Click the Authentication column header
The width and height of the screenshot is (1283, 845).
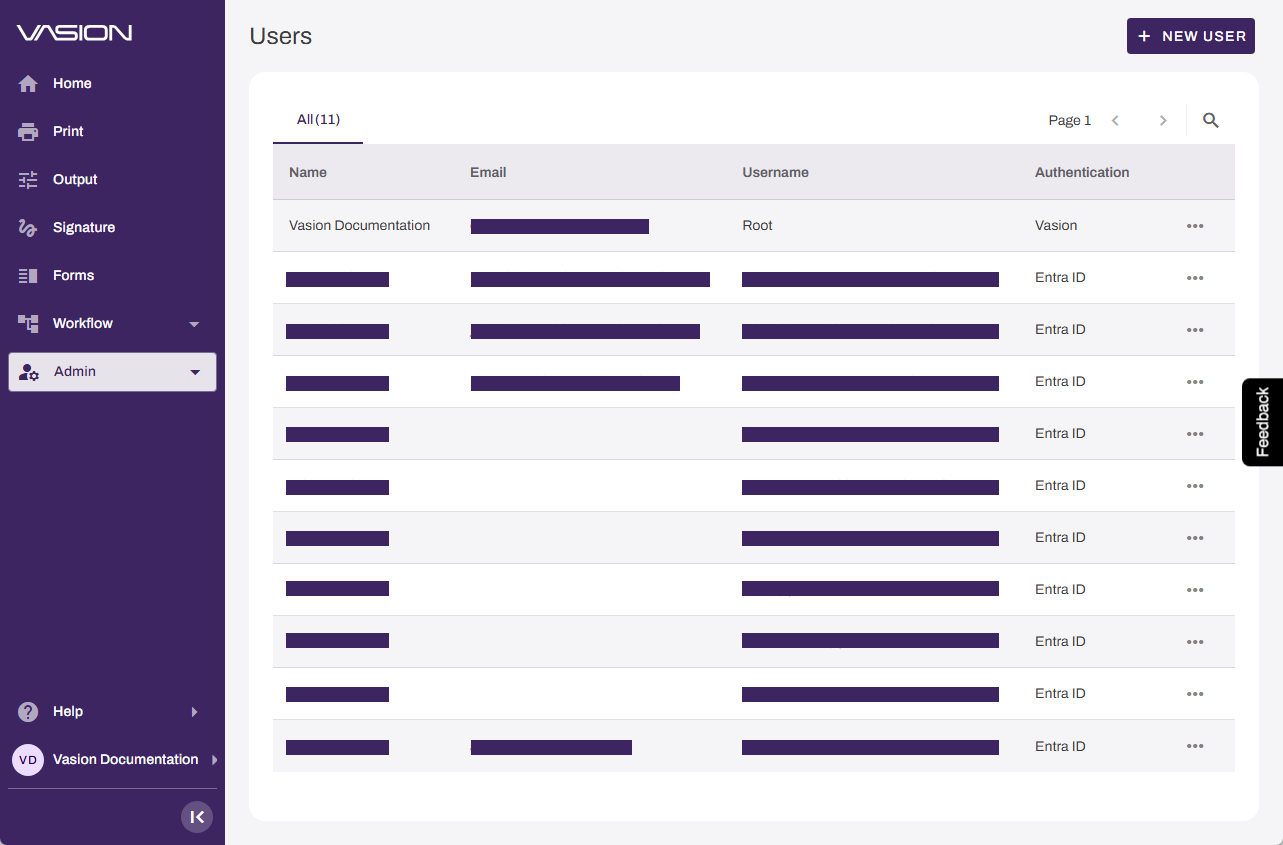(1082, 172)
